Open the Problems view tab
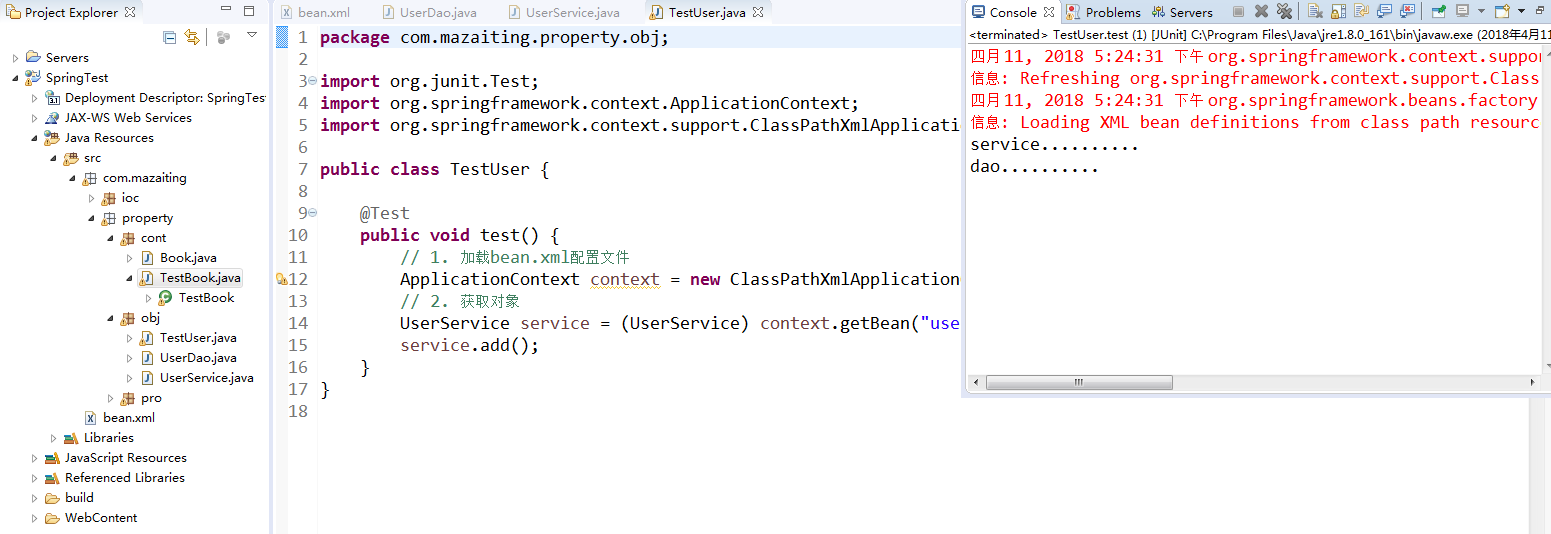The height and width of the screenshot is (534, 1551). 1104,12
